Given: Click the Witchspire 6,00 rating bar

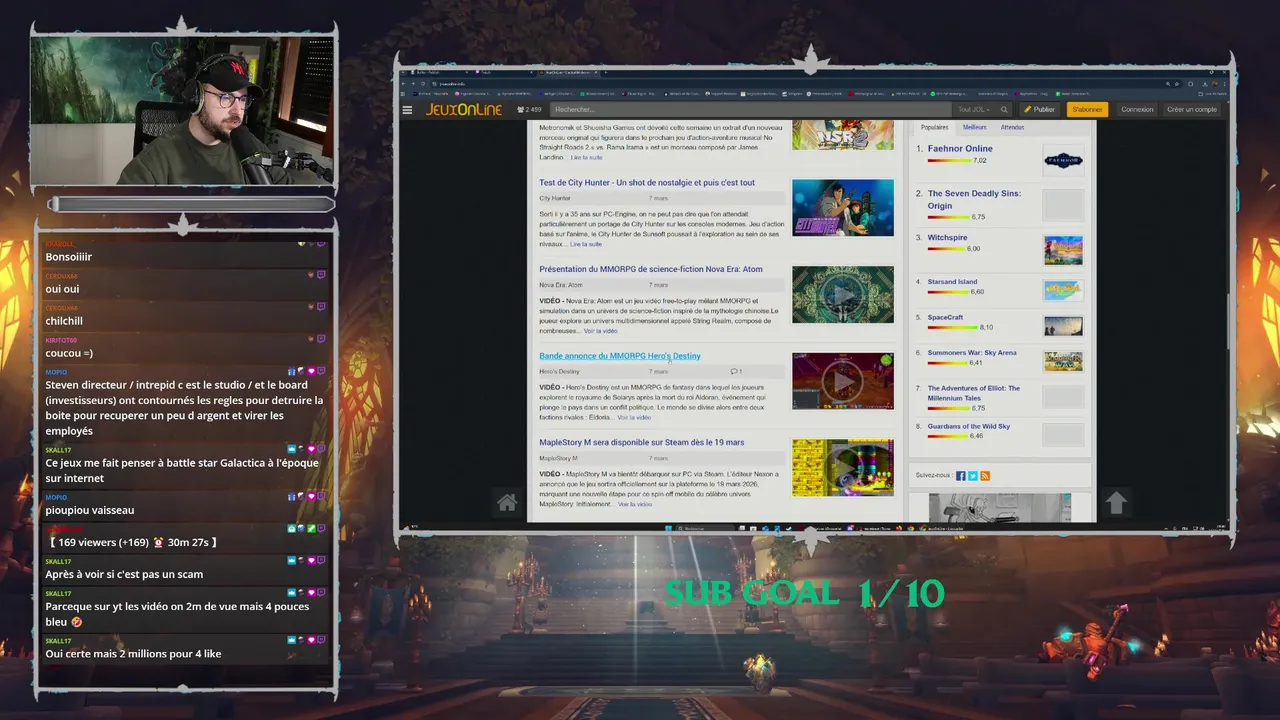Looking at the screenshot, I should click(x=945, y=249).
